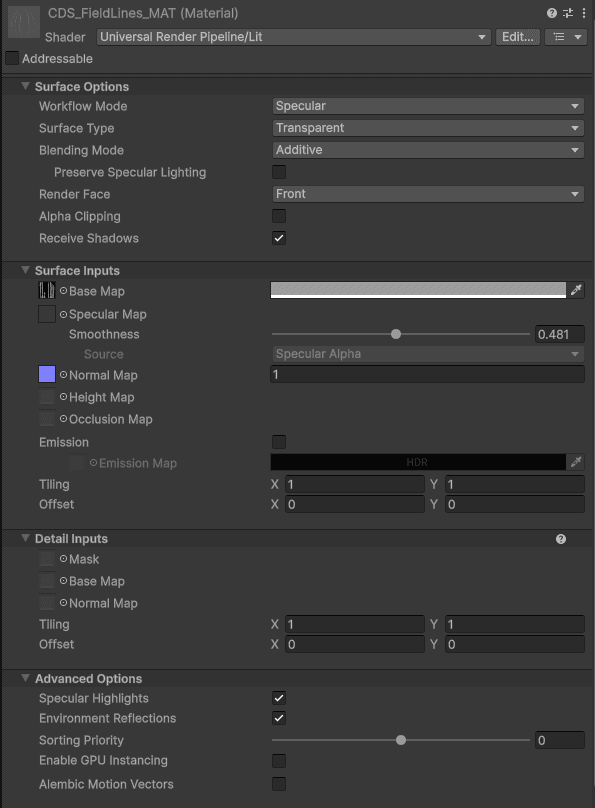
Task: Uncheck Specular Highlights
Action: point(279,698)
